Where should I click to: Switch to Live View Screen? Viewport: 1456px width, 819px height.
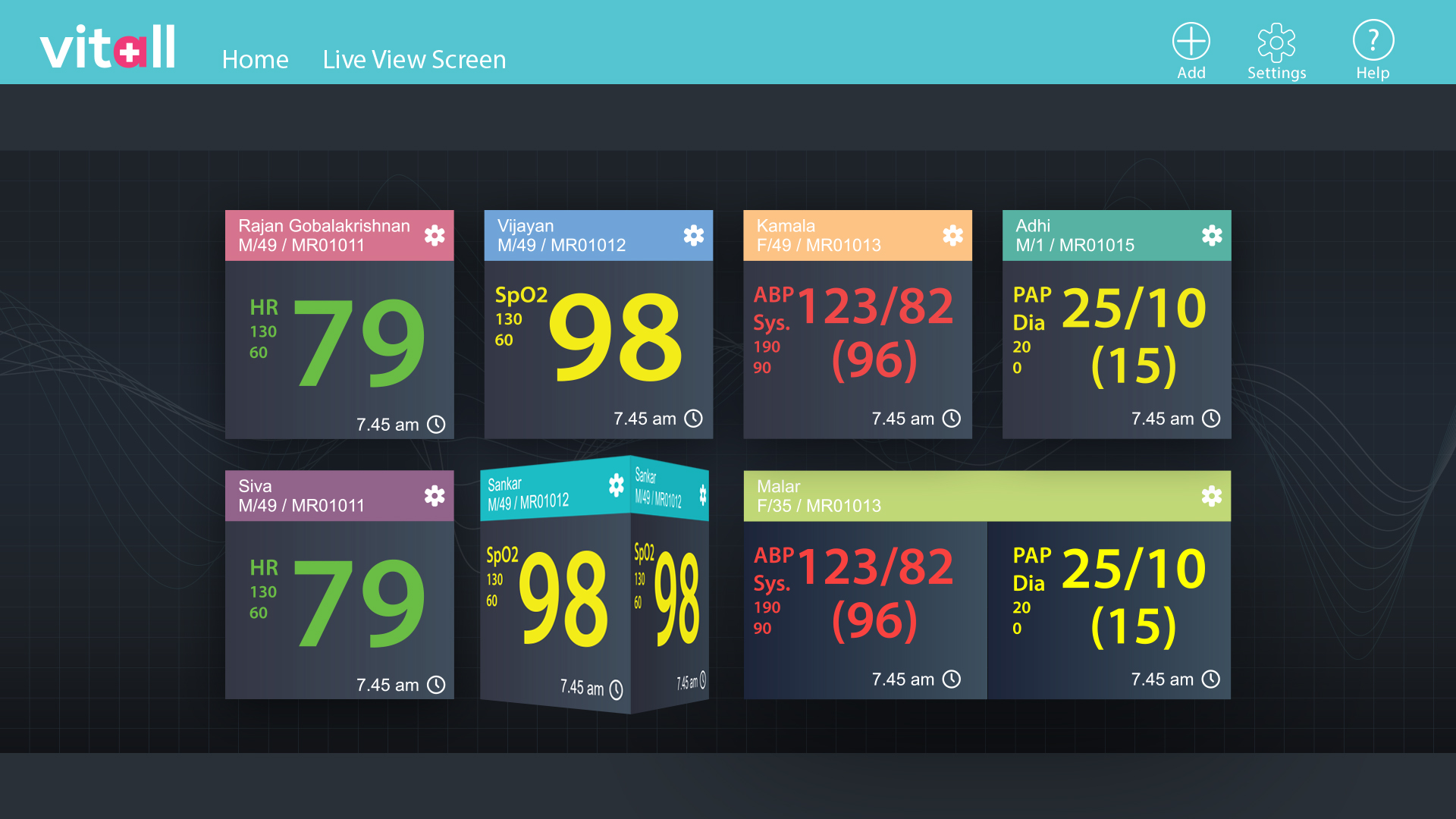coord(414,59)
